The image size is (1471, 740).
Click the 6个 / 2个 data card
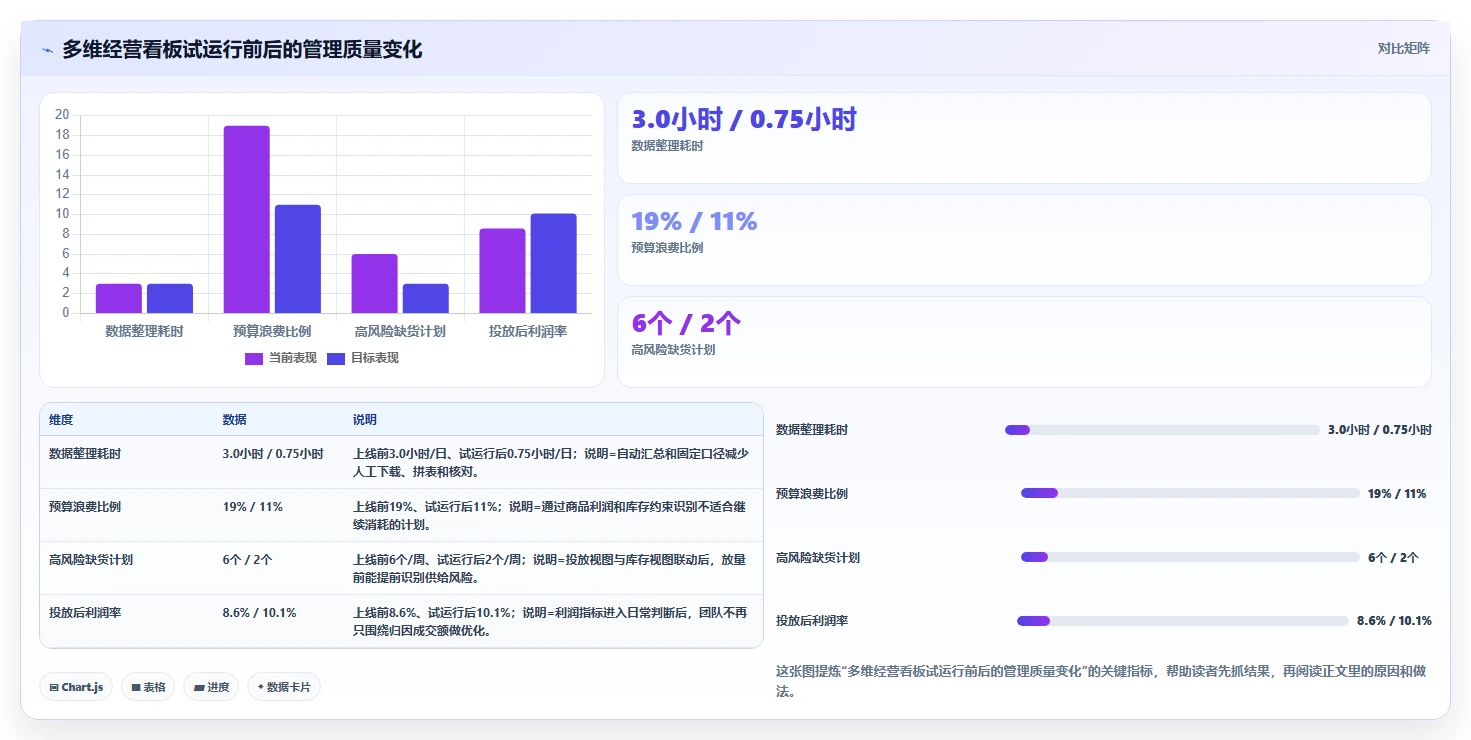(1024, 342)
